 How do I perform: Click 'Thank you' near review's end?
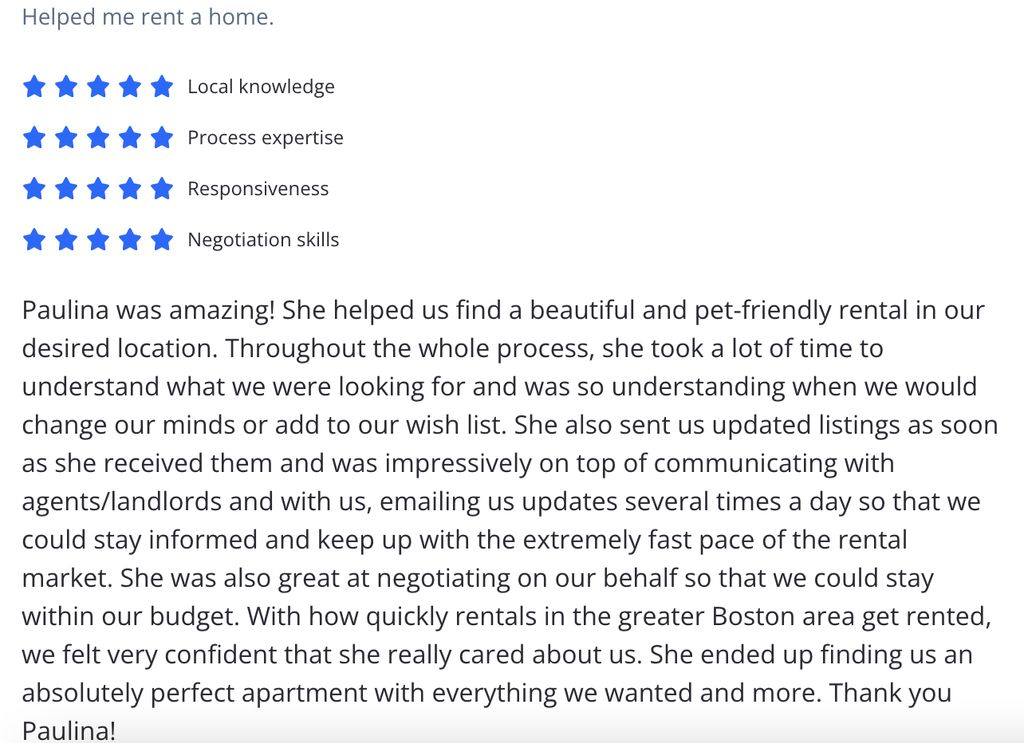(x=890, y=693)
